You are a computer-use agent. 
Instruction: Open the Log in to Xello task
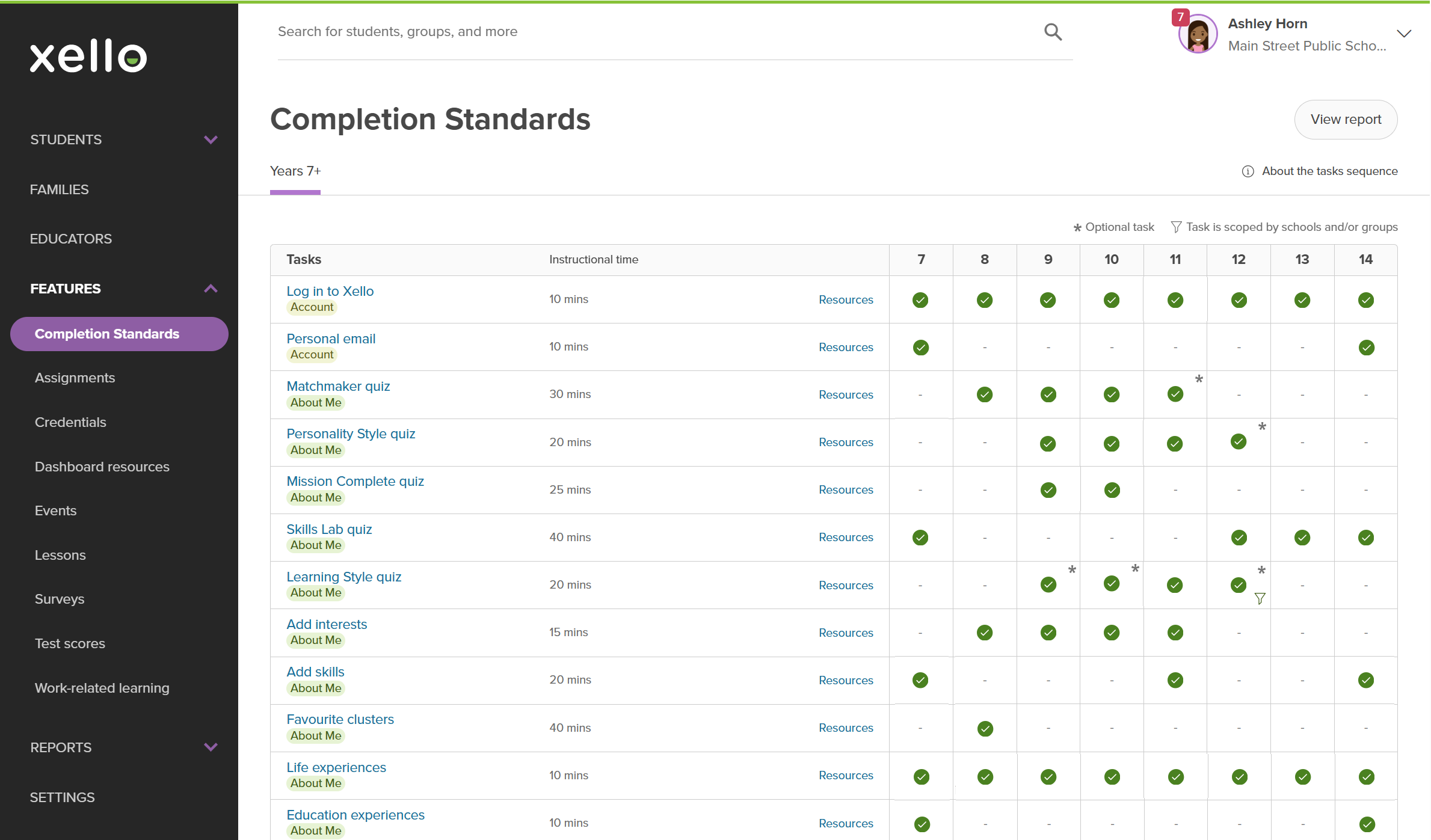(330, 291)
